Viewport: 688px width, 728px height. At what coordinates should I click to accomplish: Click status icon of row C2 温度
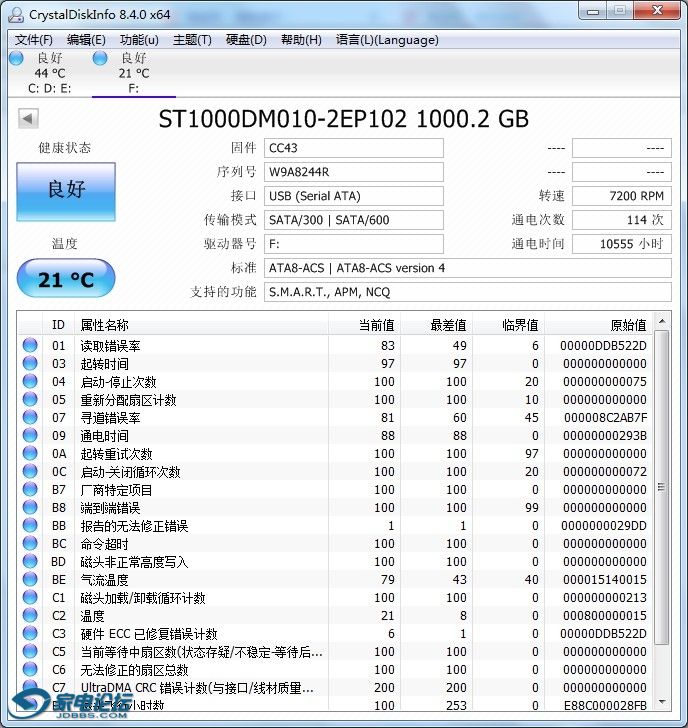pyautogui.click(x=30, y=615)
